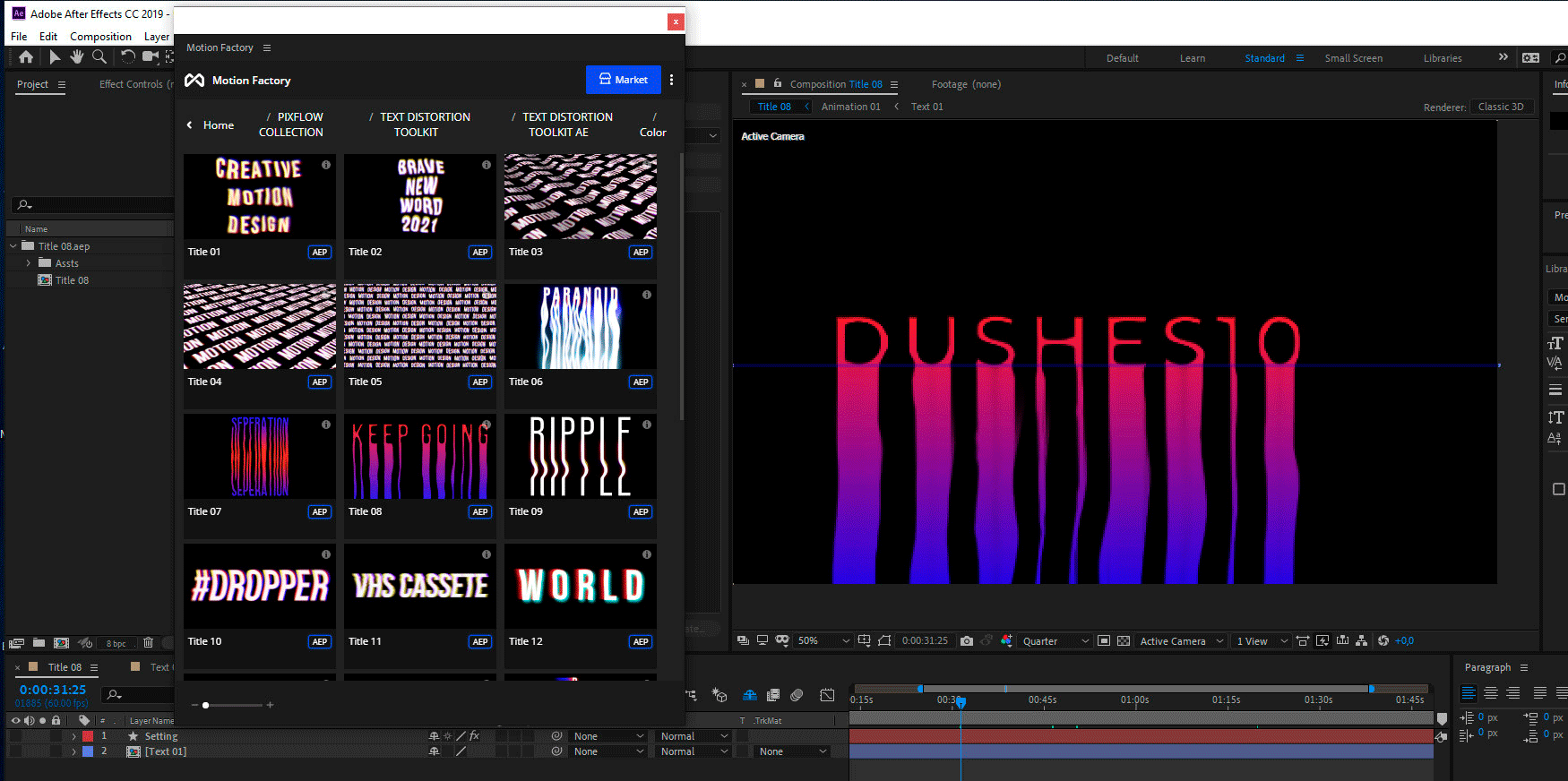Enable frame blending for the timeline
The image size is (1568, 781).
pos(773,695)
